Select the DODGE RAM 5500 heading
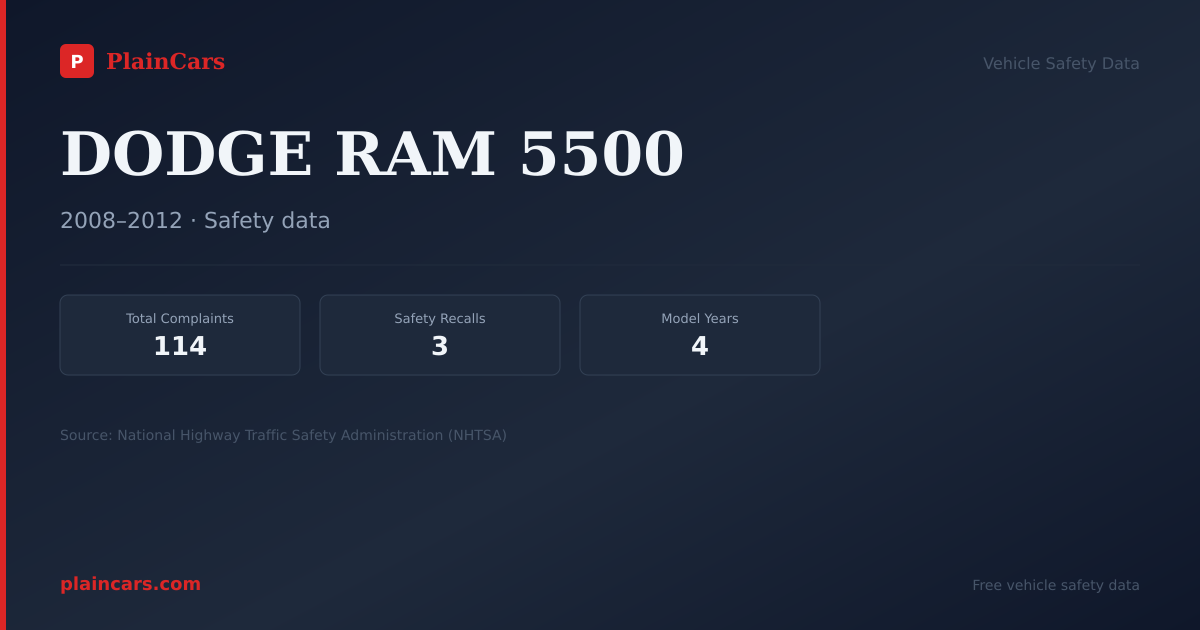This screenshot has width=1200, height=630. (x=372, y=154)
